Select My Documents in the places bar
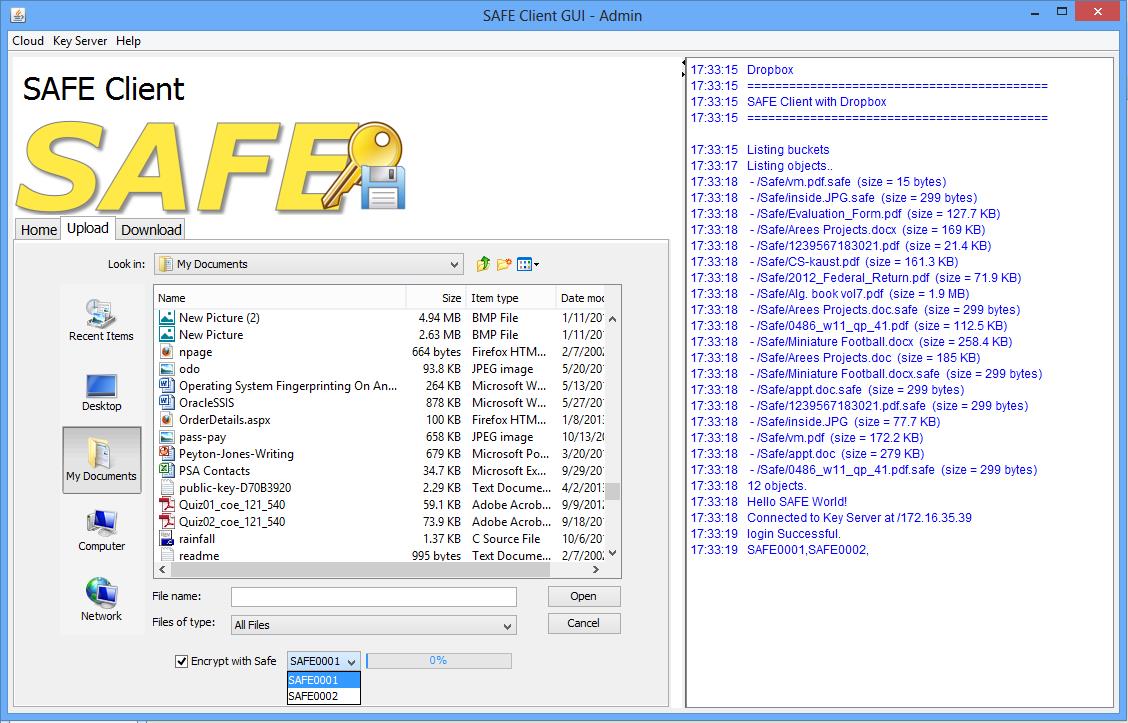The width and height of the screenshot is (1128, 723). (x=101, y=460)
